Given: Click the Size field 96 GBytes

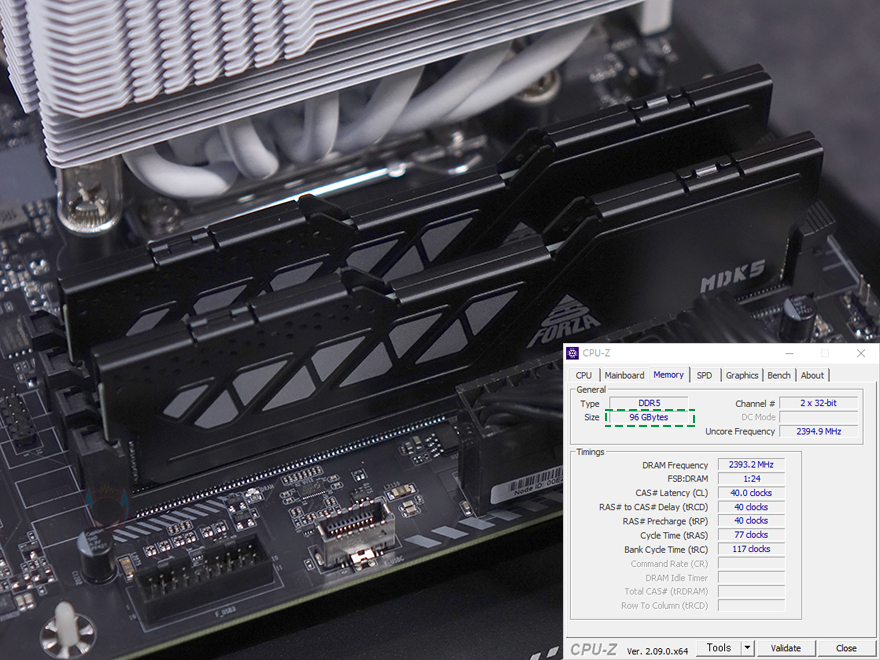Looking at the screenshot, I should [649, 417].
